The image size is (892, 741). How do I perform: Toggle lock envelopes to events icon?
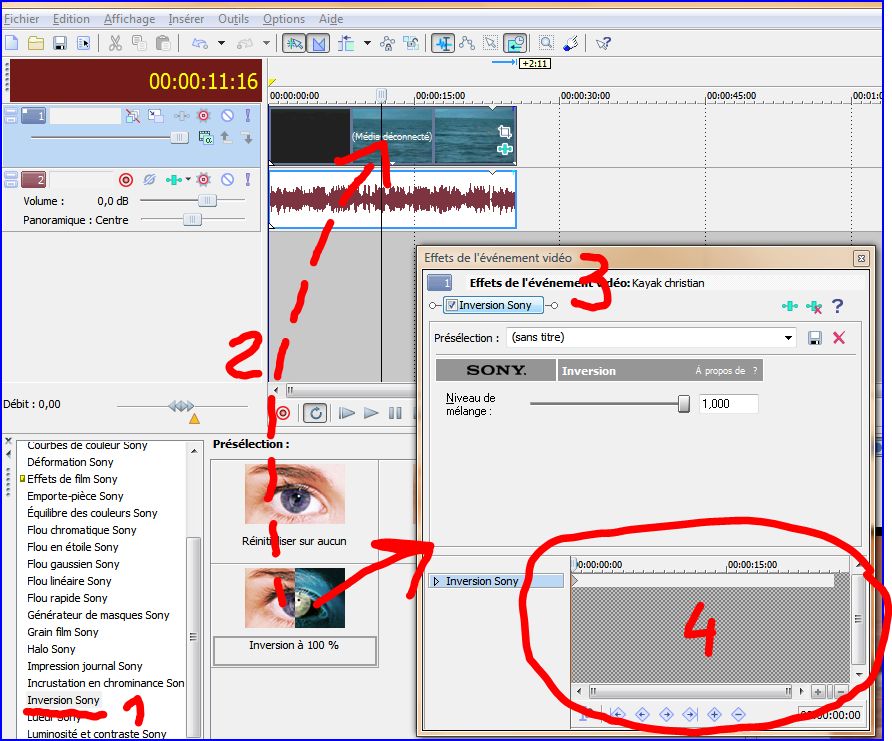(387, 43)
